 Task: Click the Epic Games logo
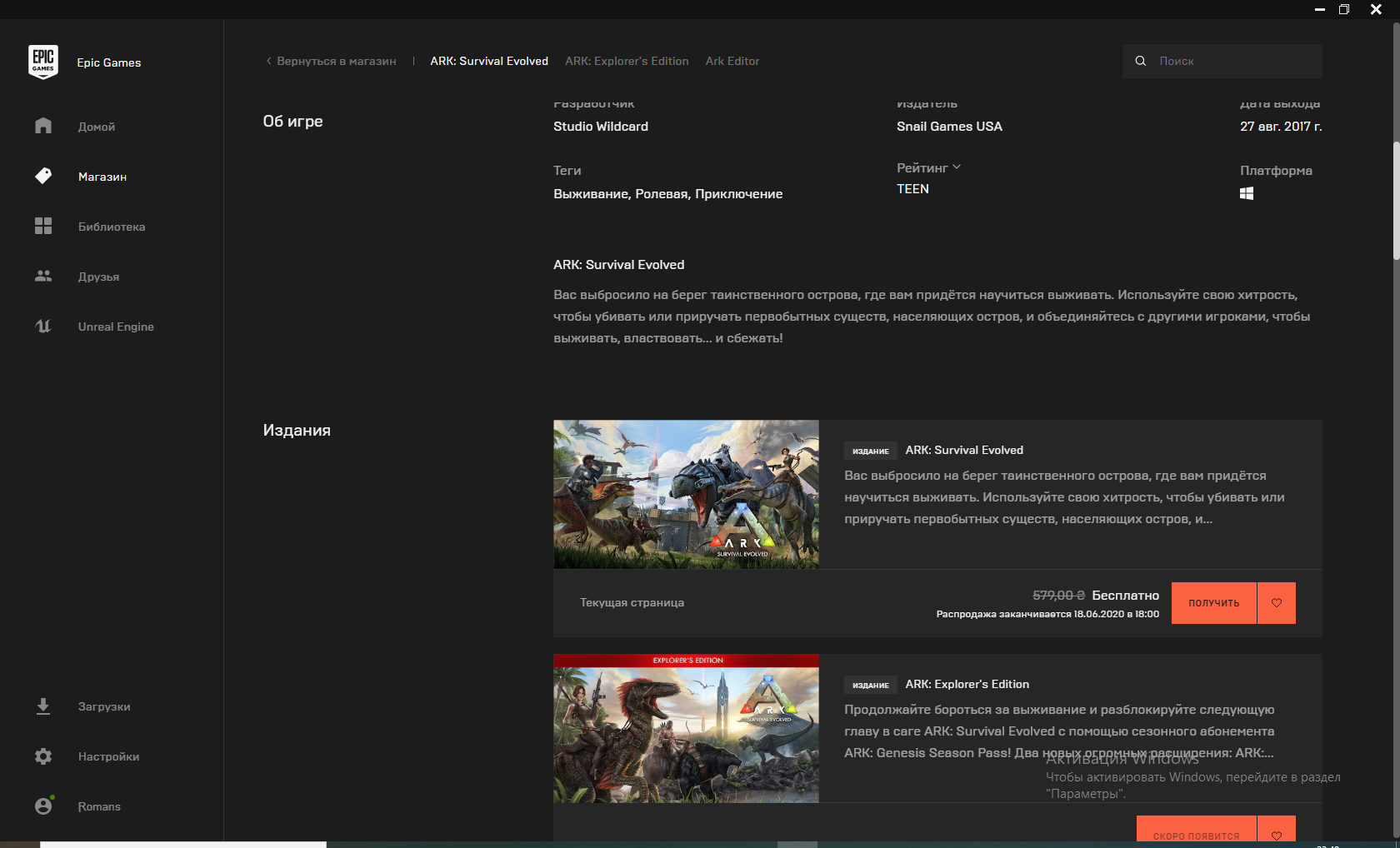click(43, 62)
